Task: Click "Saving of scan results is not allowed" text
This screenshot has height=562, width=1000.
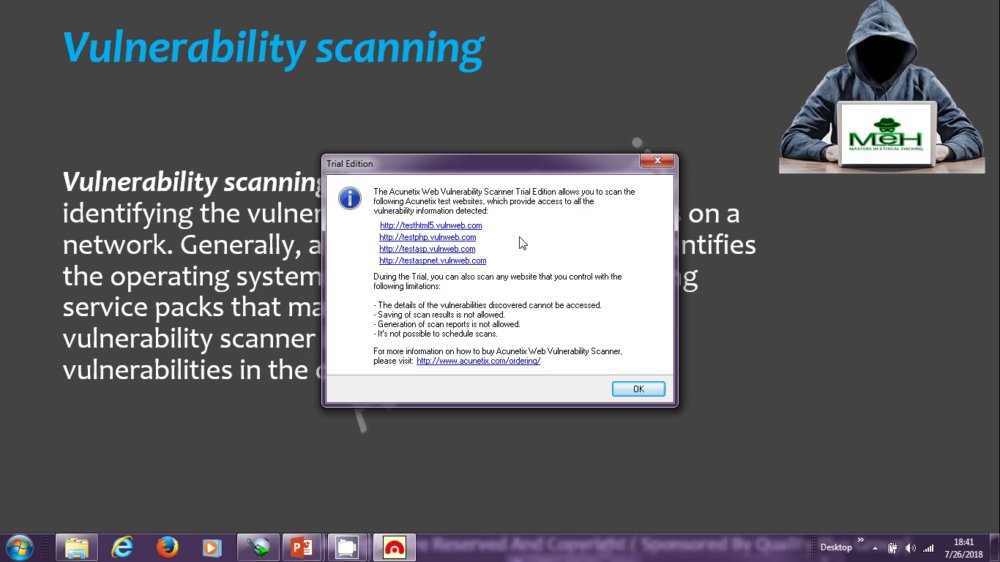Action: [x=439, y=314]
